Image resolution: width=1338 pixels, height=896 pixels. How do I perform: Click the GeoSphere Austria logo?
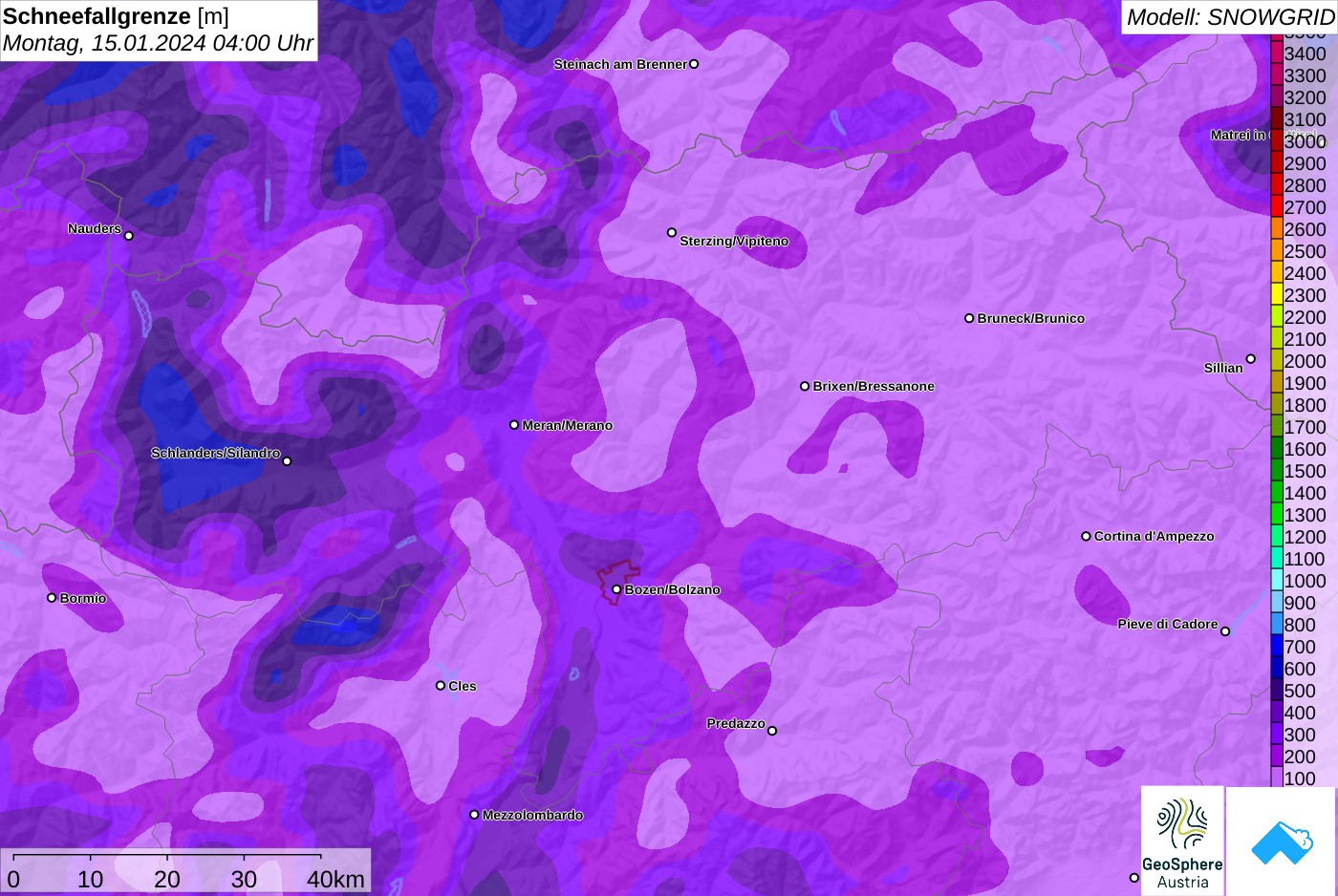[1182, 841]
